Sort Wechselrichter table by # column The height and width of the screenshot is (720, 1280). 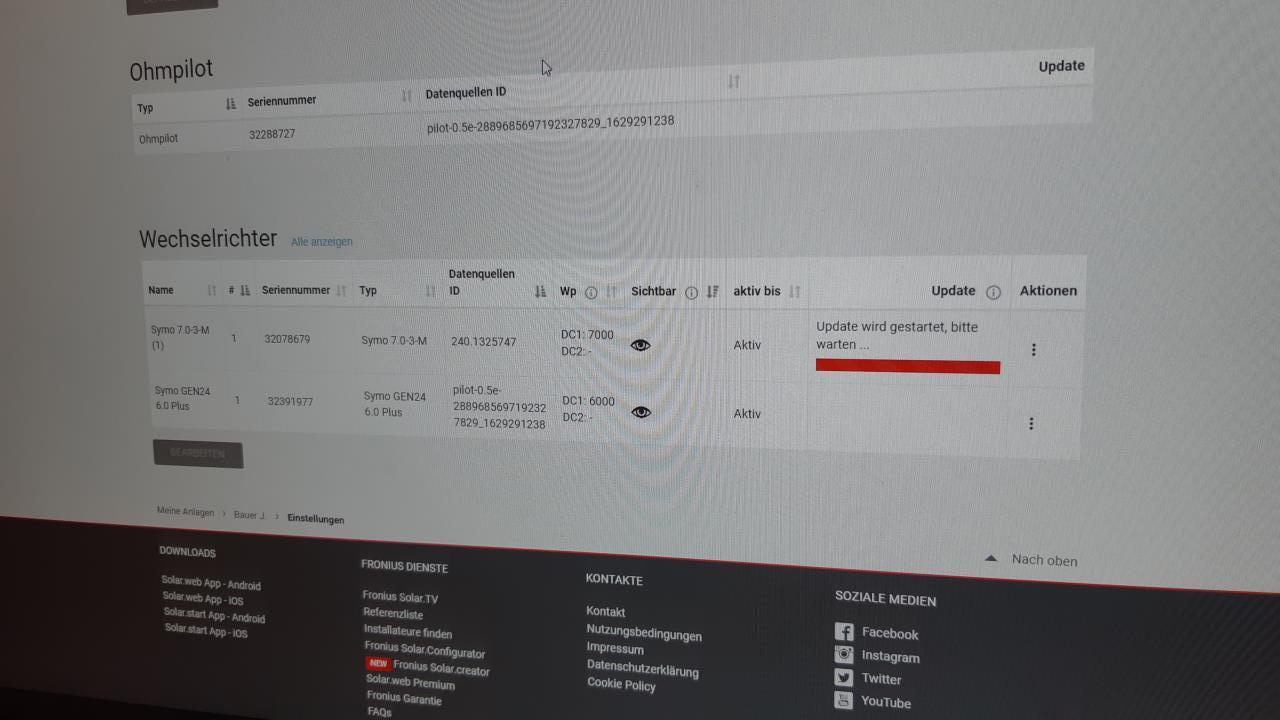[x=245, y=291]
